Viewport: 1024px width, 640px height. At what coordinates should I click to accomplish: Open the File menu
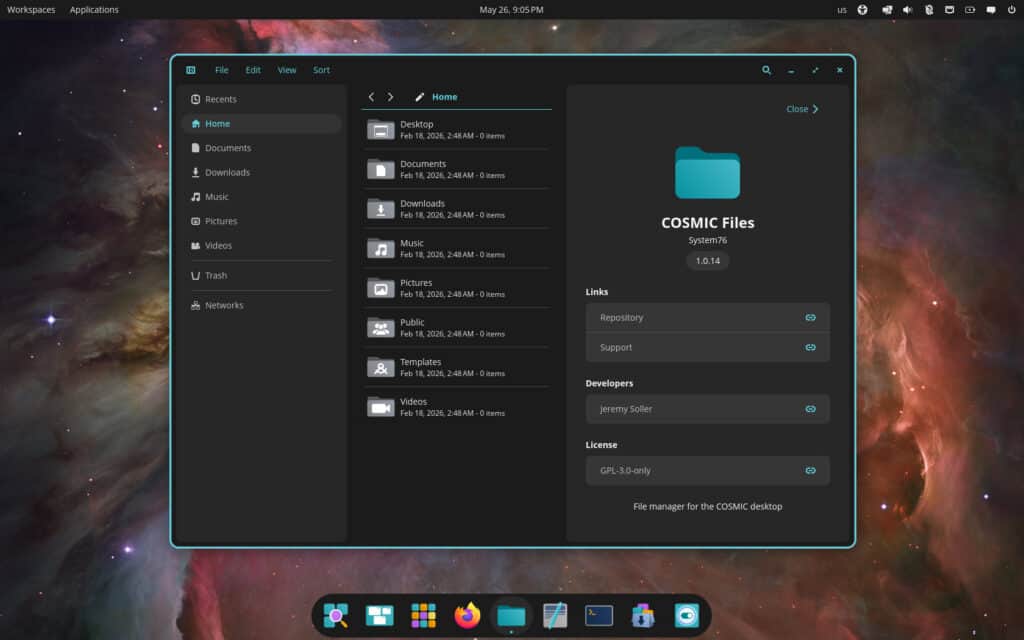[x=221, y=70]
